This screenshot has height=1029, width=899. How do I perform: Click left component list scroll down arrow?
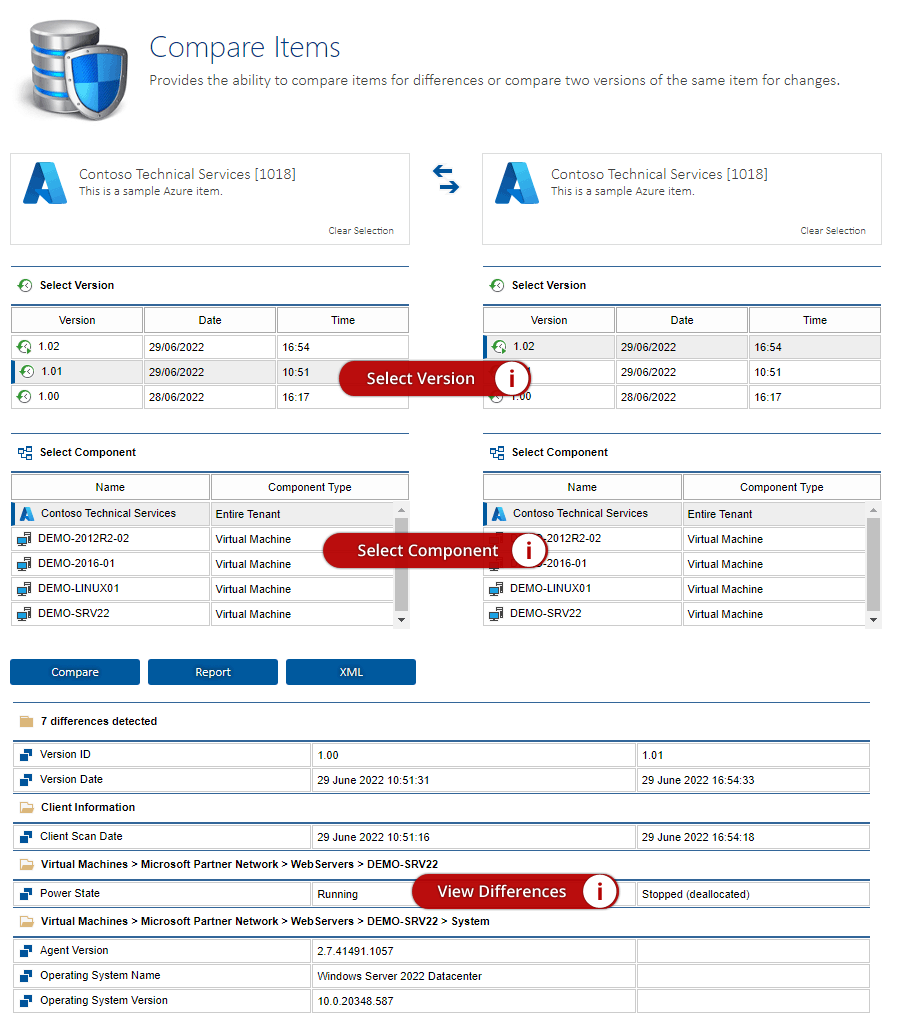coord(402,620)
